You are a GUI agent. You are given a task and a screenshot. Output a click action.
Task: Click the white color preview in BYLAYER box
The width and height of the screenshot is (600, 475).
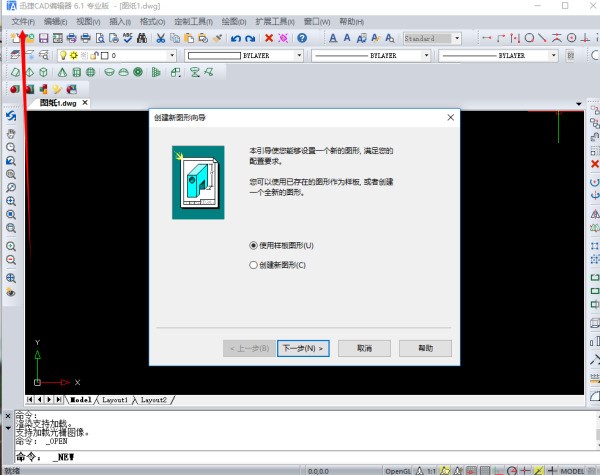click(x=214, y=55)
